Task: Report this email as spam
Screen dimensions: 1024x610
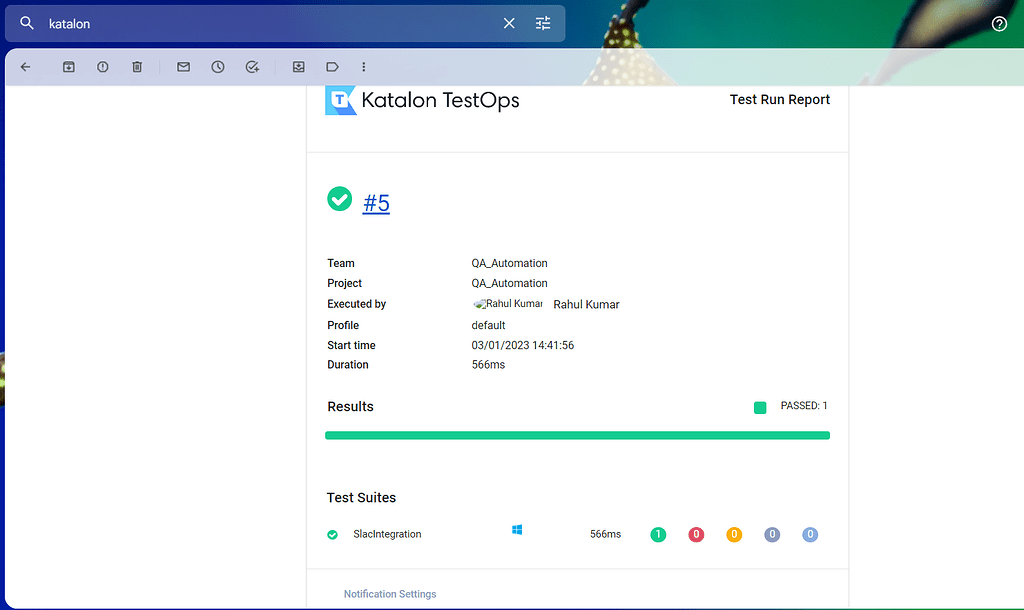Action: 103,67
